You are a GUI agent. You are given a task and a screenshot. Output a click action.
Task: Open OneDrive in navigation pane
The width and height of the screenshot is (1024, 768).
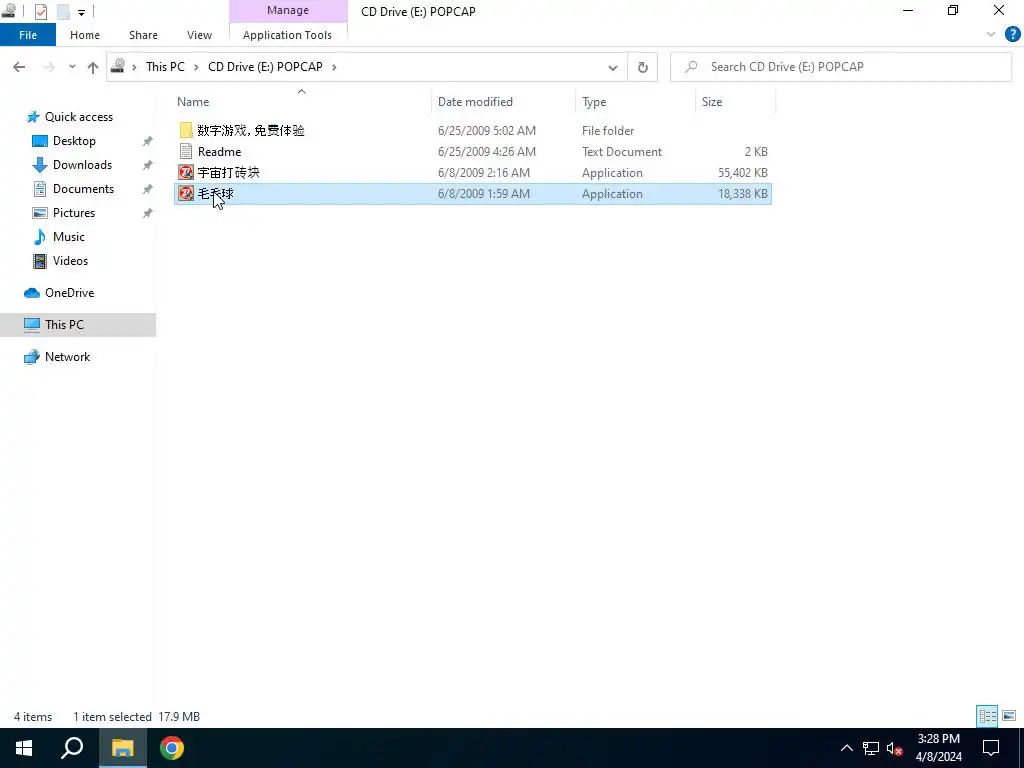(69, 293)
